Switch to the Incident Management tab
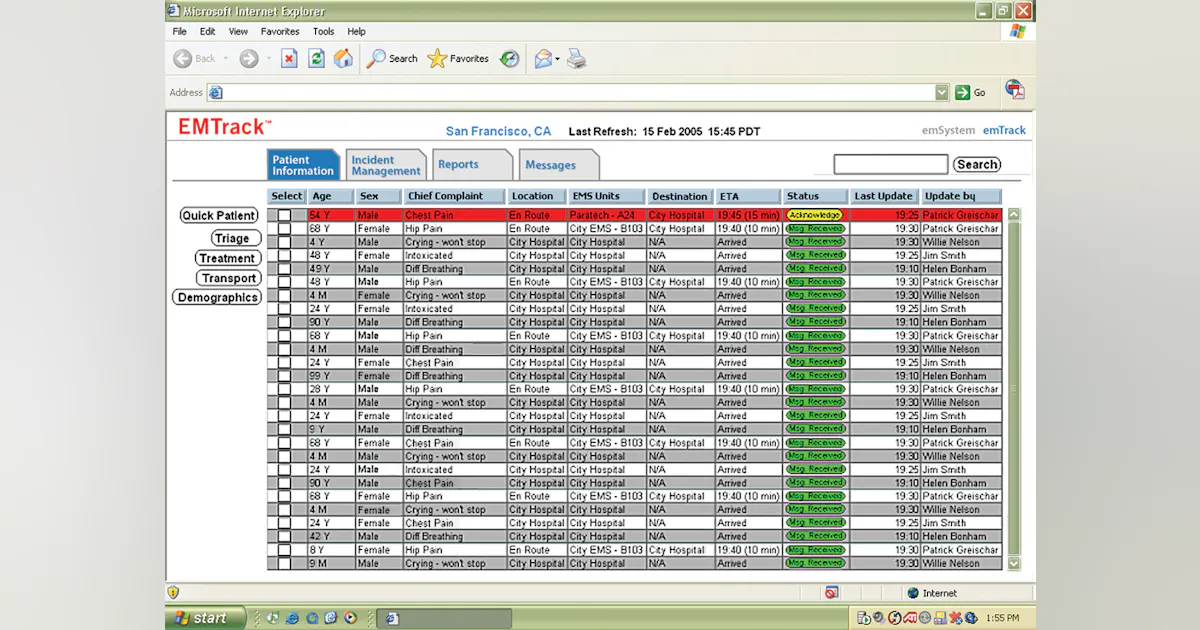 tap(385, 165)
